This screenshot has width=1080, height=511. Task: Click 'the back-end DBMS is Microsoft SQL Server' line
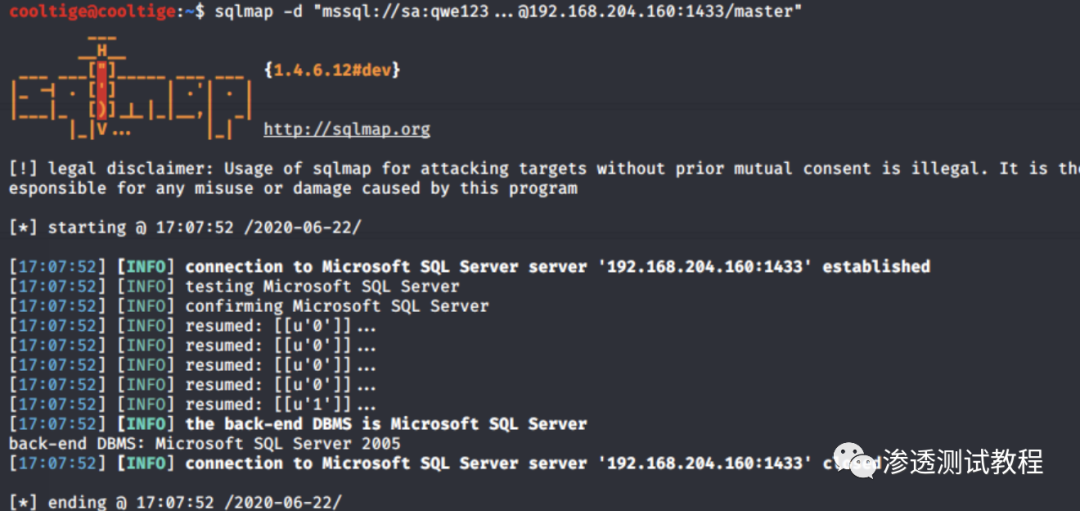pyautogui.click(x=386, y=424)
